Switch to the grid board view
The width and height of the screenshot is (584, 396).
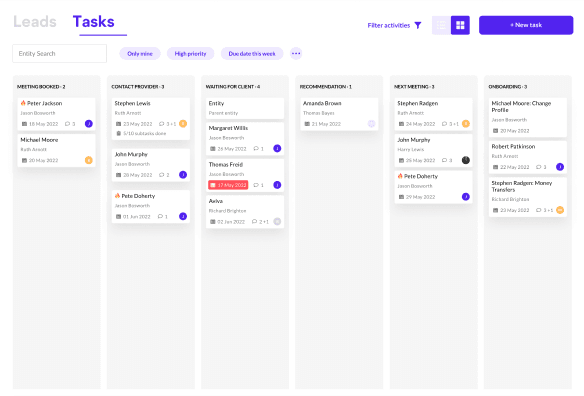click(460, 25)
